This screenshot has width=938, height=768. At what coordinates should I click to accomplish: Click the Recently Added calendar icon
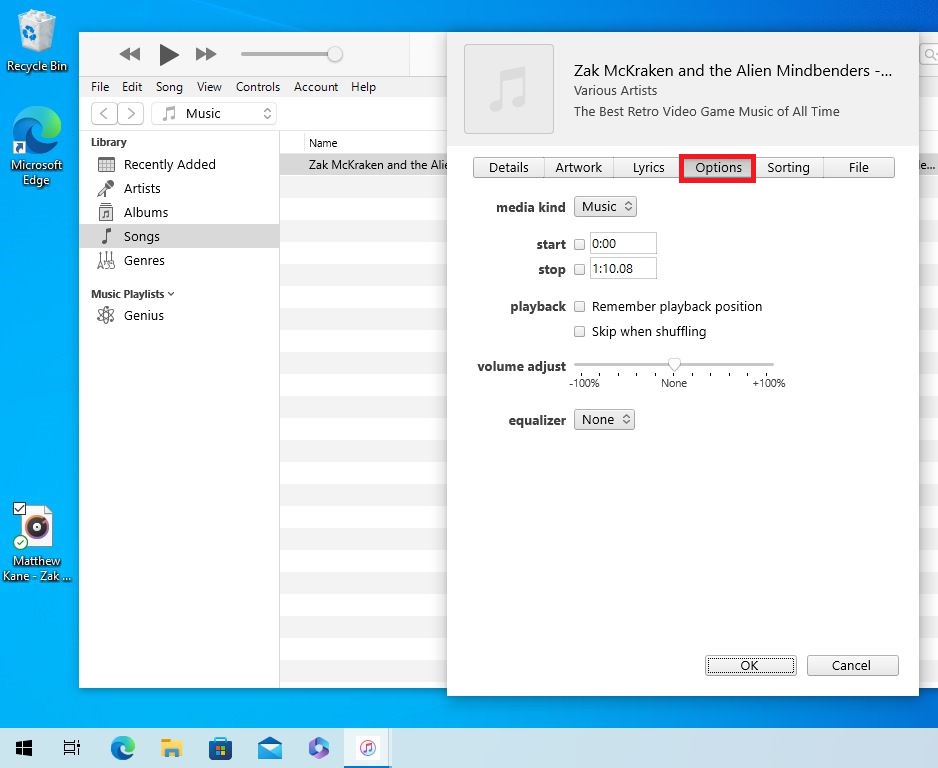click(106, 164)
